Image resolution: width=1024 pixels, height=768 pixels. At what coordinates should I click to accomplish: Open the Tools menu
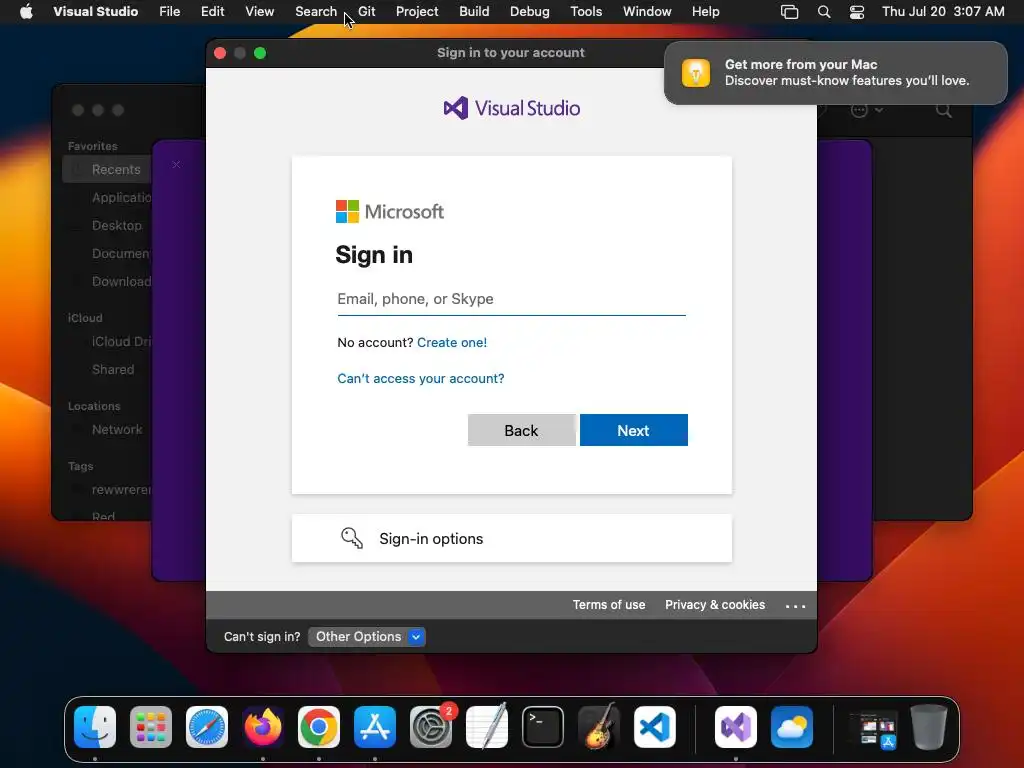(586, 12)
